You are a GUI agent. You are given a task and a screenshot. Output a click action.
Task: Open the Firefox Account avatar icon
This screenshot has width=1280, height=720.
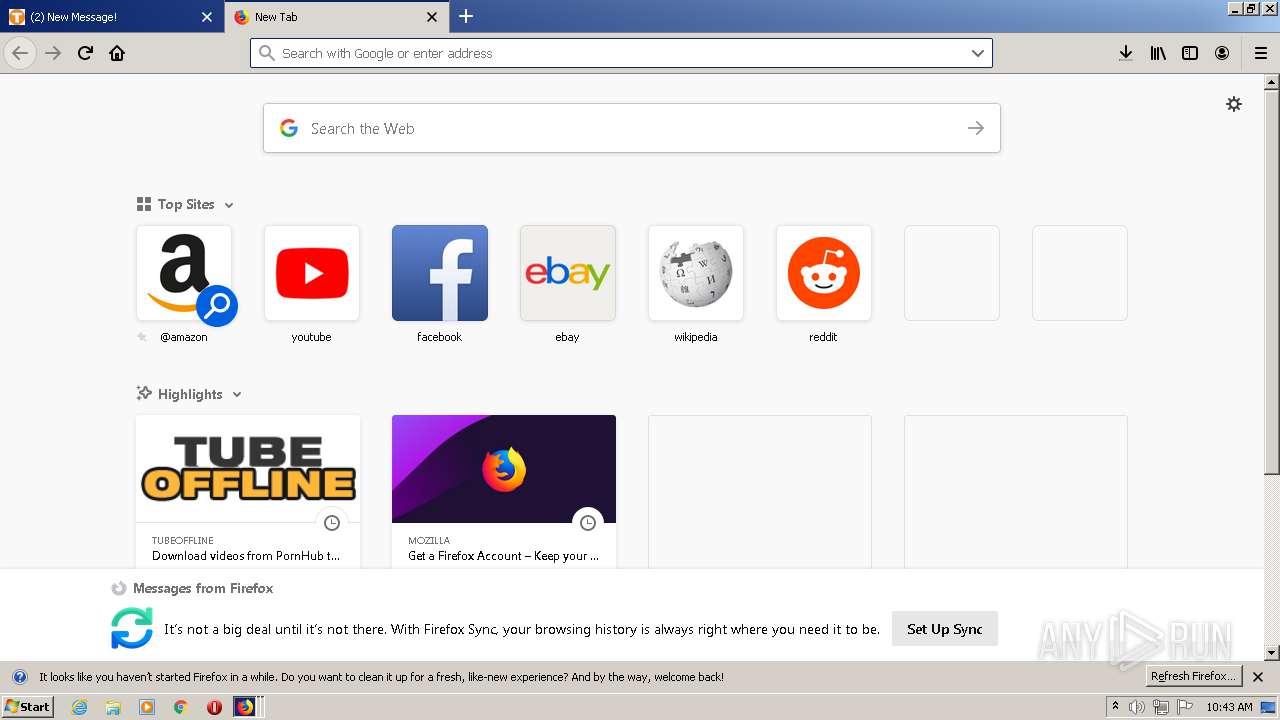1222,53
